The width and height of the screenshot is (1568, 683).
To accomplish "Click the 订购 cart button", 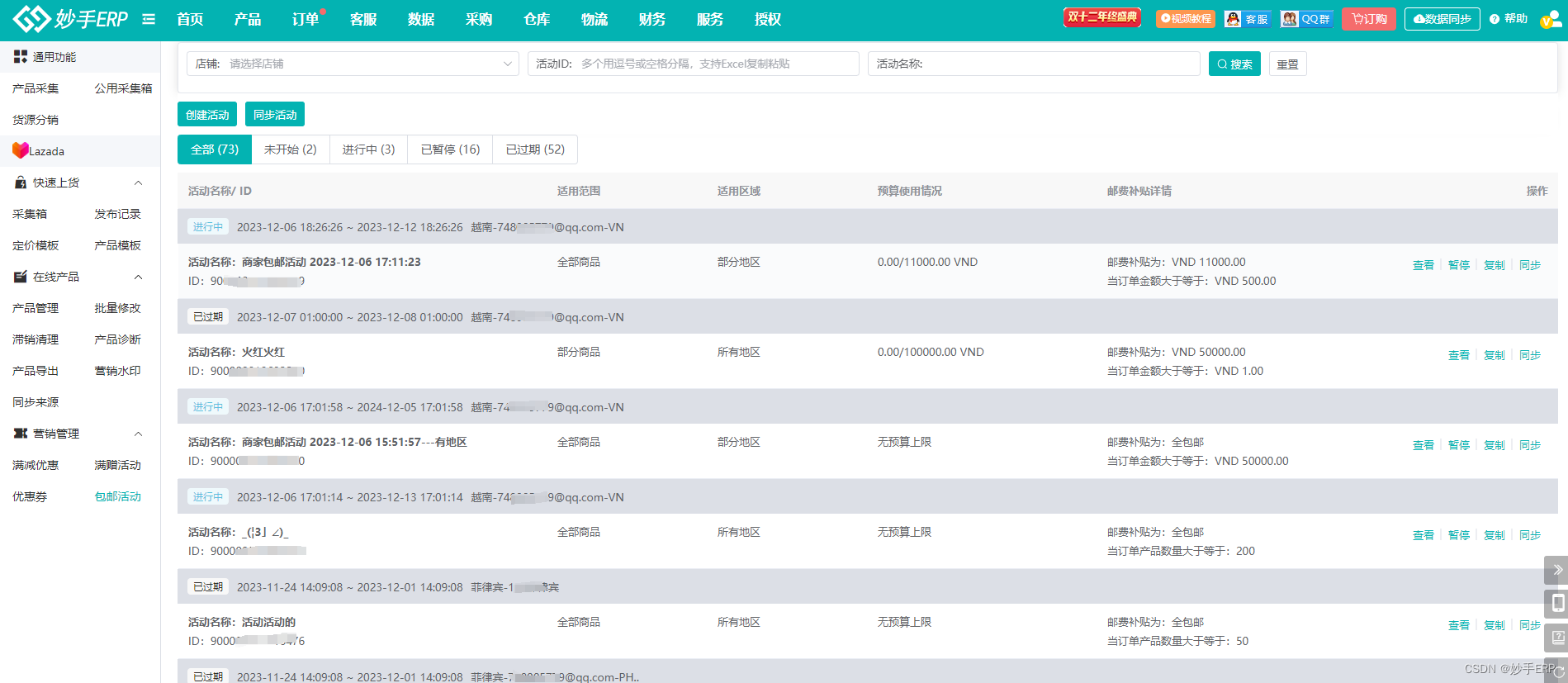I will pos(1369,19).
